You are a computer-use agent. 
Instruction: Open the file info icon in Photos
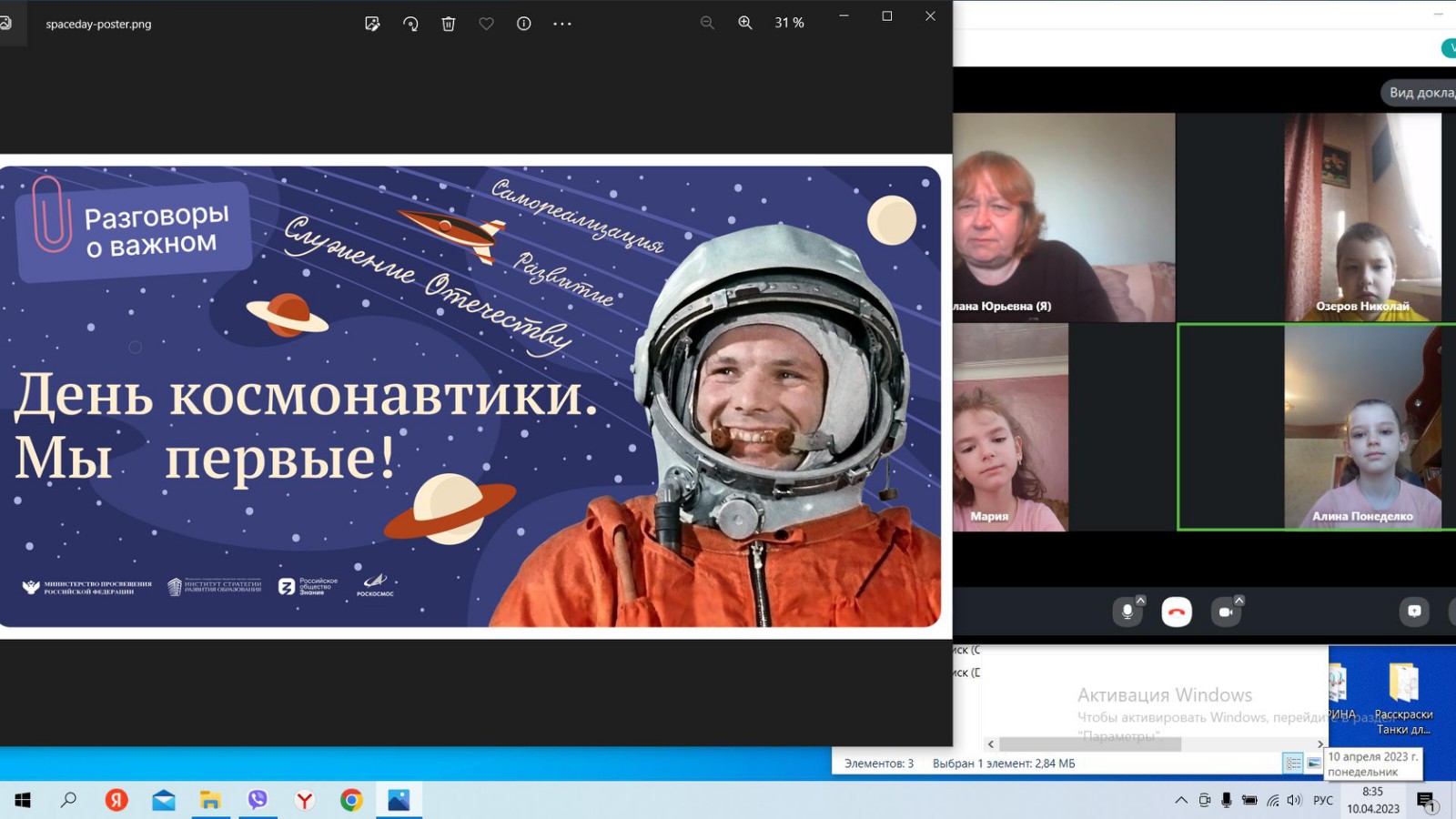524,24
